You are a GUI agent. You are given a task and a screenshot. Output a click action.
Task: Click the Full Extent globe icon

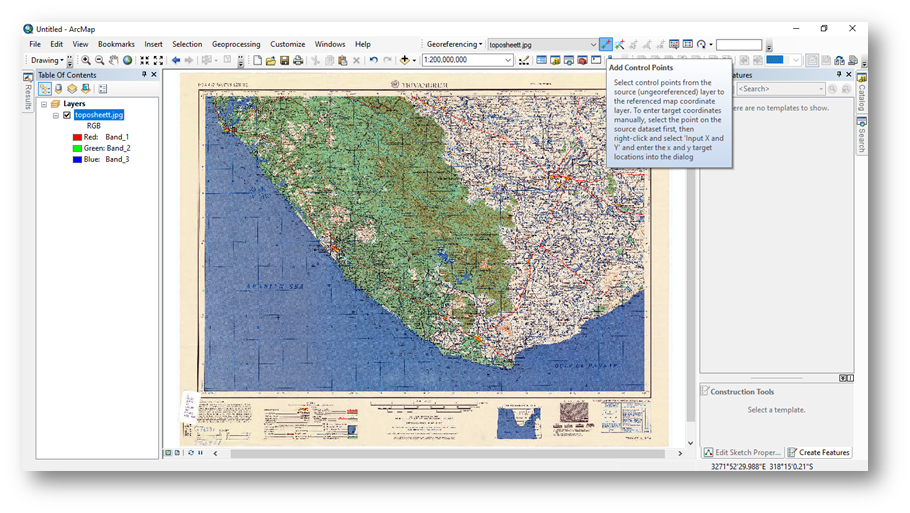point(128,60)
